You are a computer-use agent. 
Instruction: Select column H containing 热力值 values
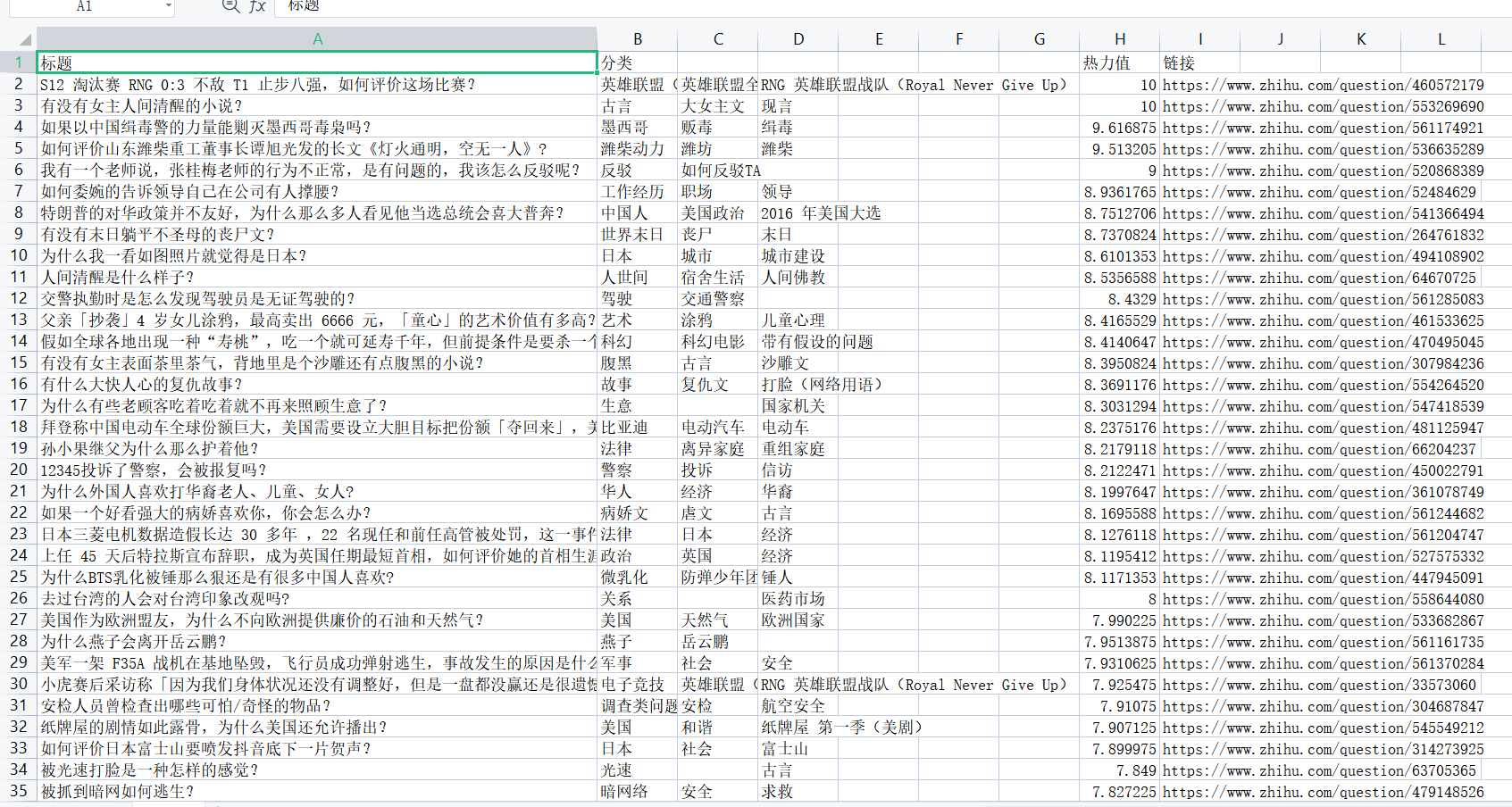[x=1119, y=38]
